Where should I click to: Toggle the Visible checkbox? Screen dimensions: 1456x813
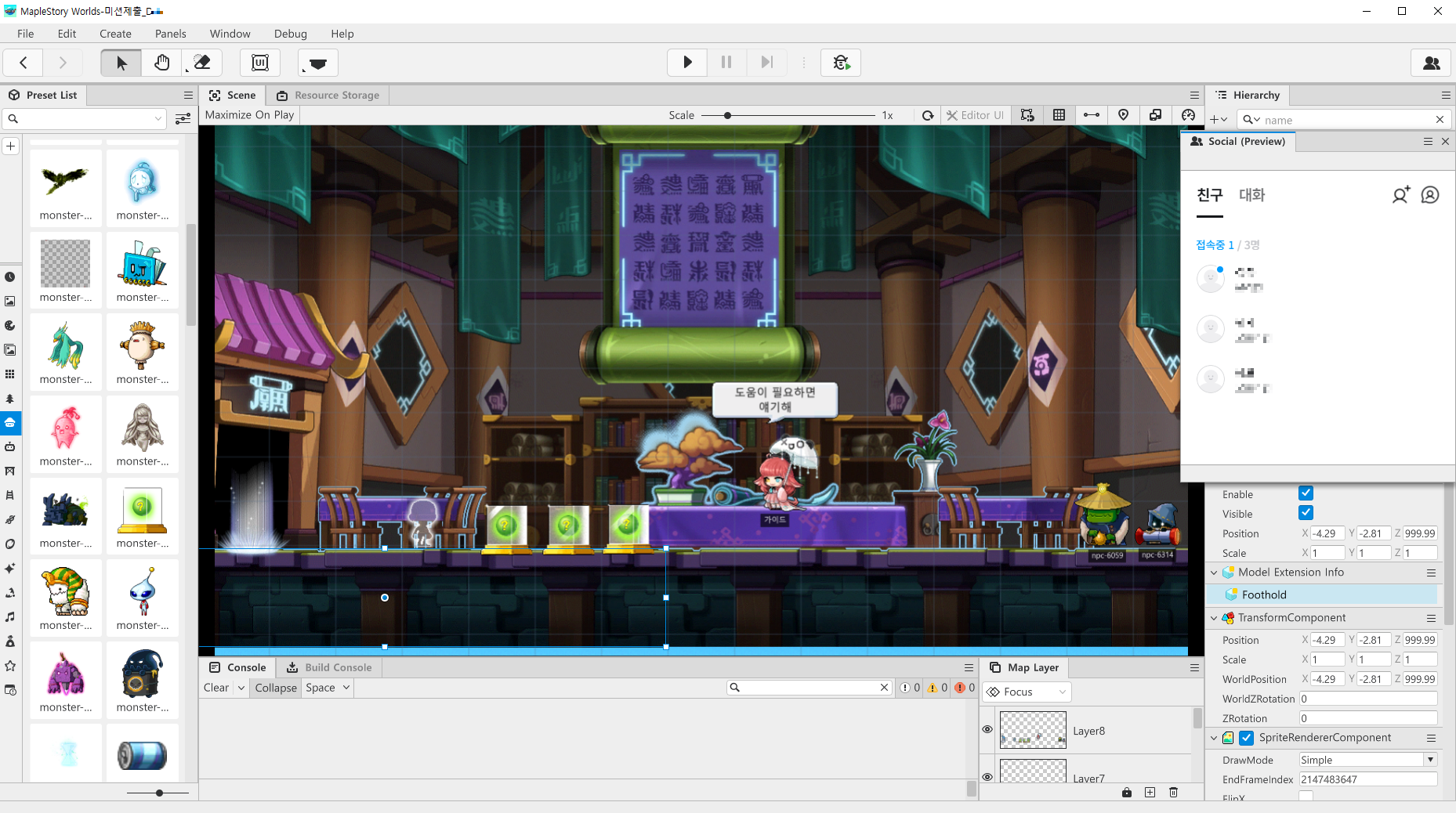tap(1306, 513)
